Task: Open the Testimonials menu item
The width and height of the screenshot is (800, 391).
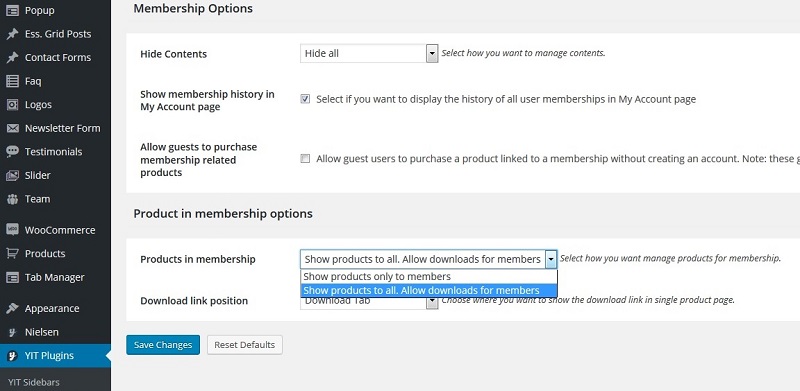Action: (53, 152)
